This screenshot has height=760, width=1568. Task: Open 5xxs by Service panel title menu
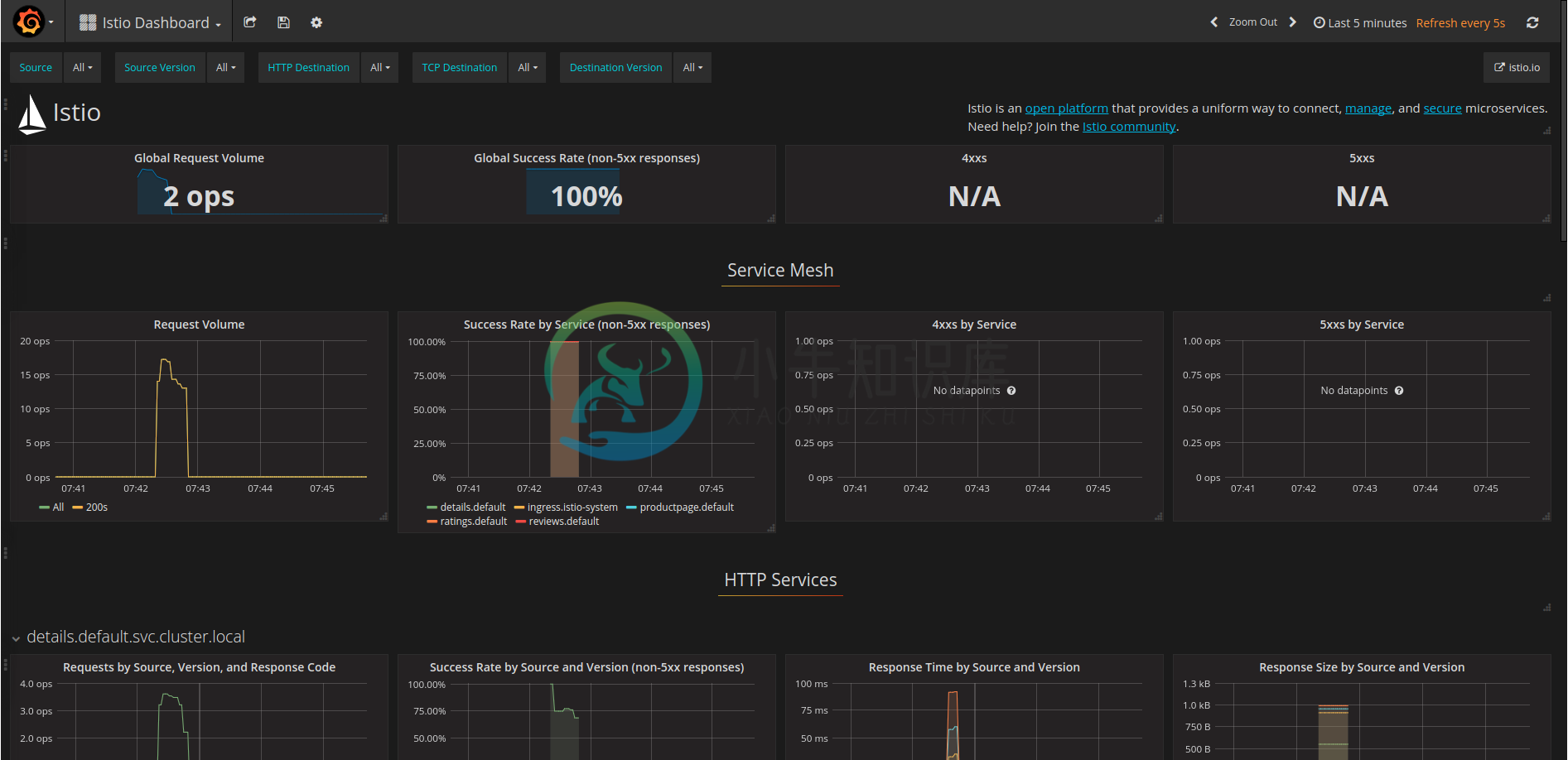[x=1362, y=325]
